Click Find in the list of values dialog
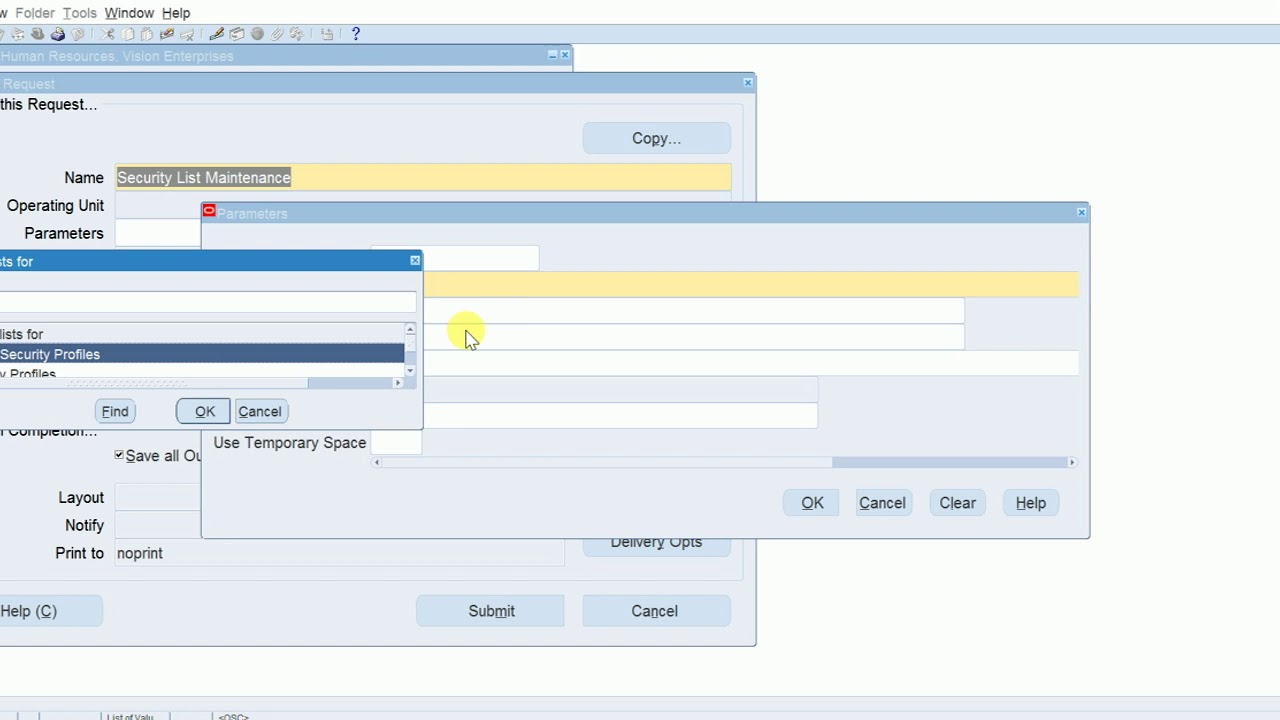The image size is (1280, 720). pos(115,411)
